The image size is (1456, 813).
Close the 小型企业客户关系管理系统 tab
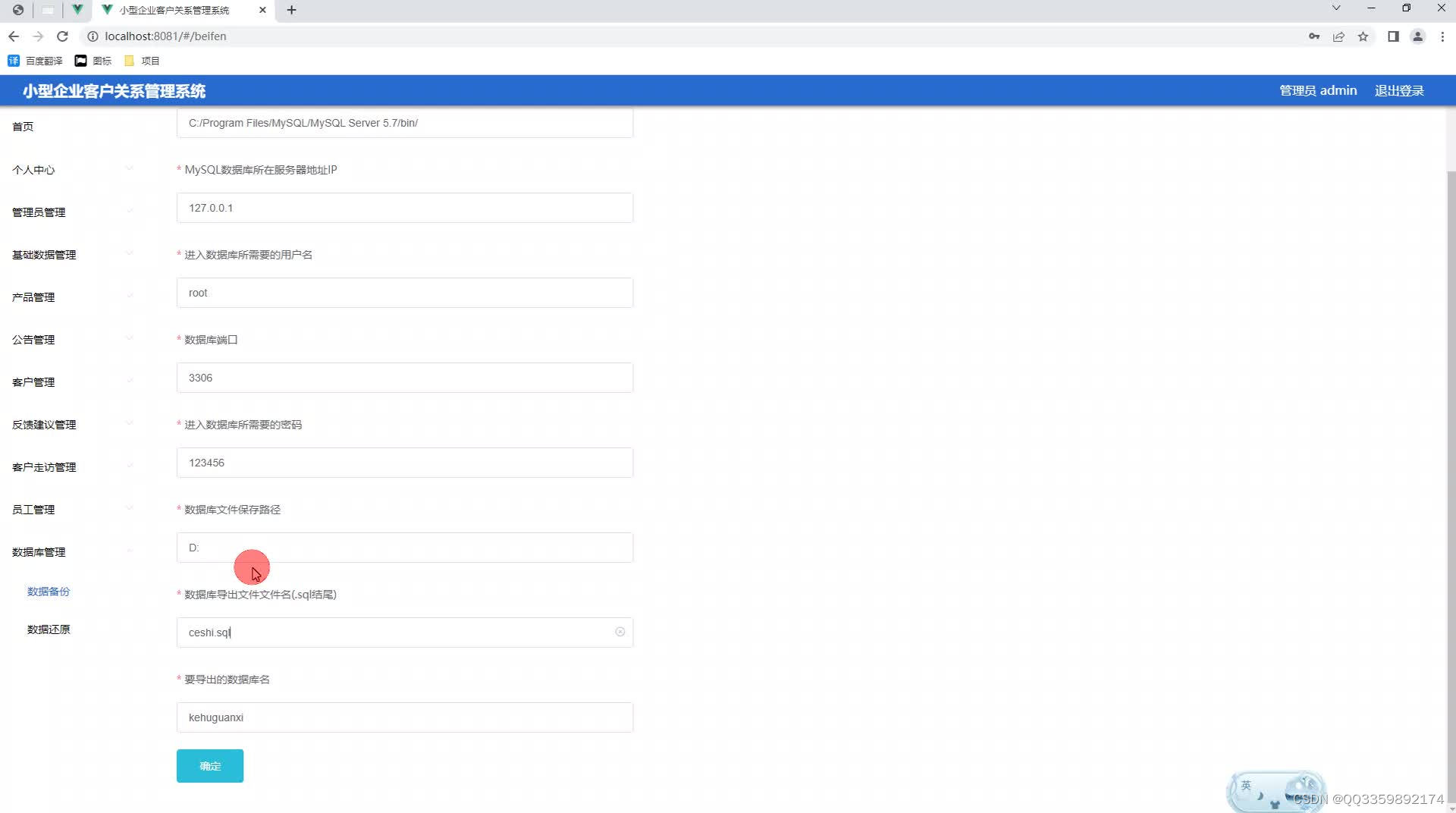coord(262,10)
